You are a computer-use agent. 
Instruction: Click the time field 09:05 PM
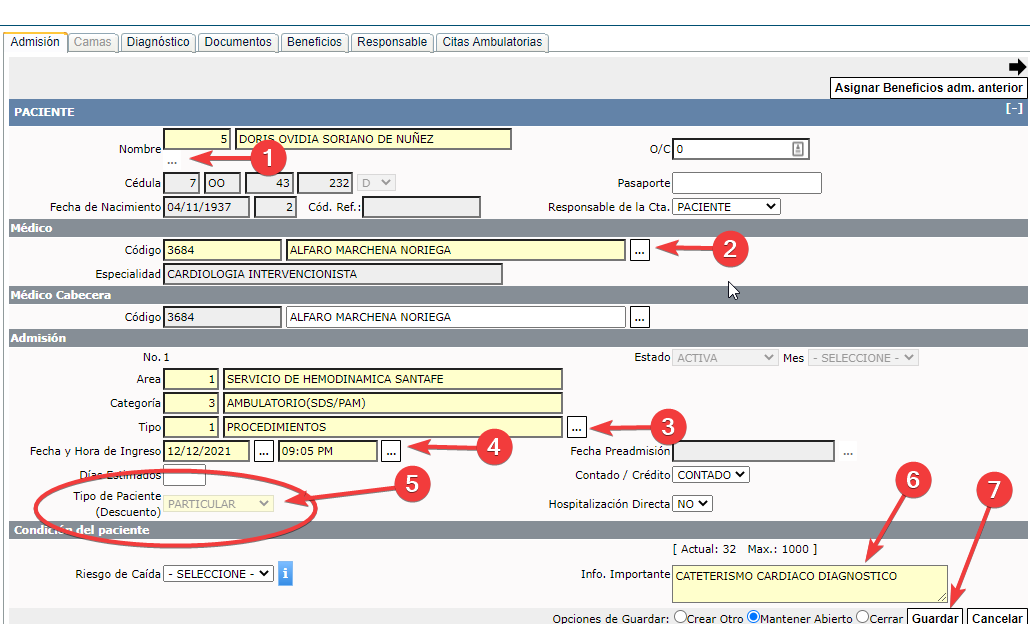click(x=328, y=451)
